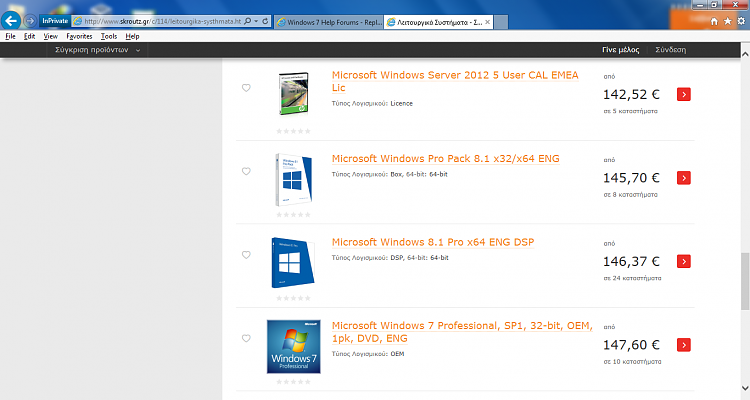Viewport: 750px width, 400px height.
Task: Refresh the page with the reload icon
Action: coord(265,22)
